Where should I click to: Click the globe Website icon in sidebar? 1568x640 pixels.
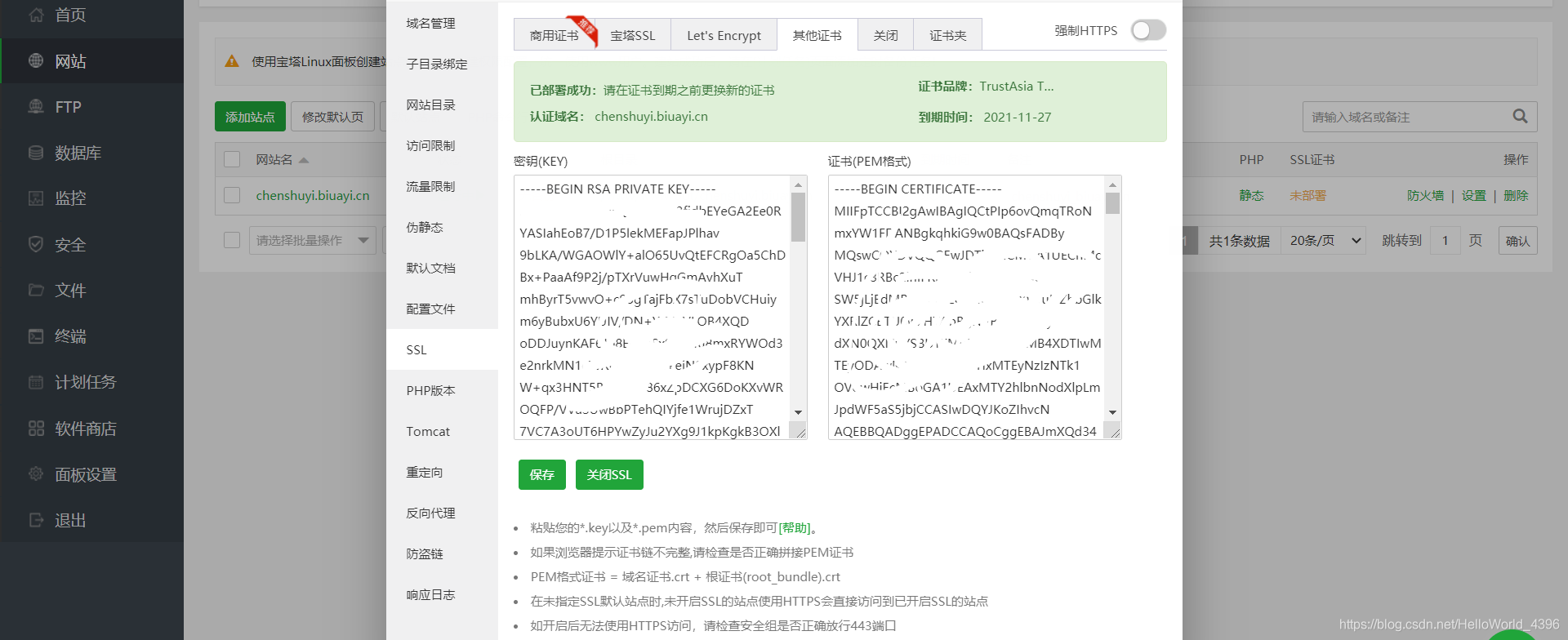pyautogui.click(x=36, y=60)
